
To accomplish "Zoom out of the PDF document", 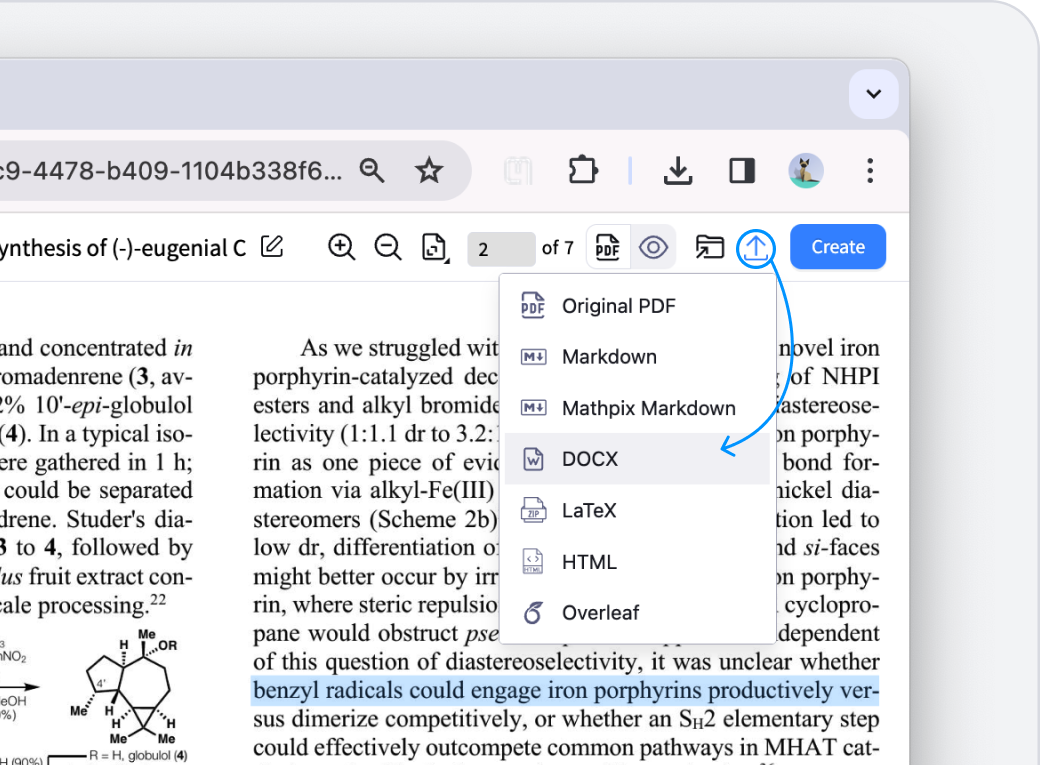I will [388, 247].
